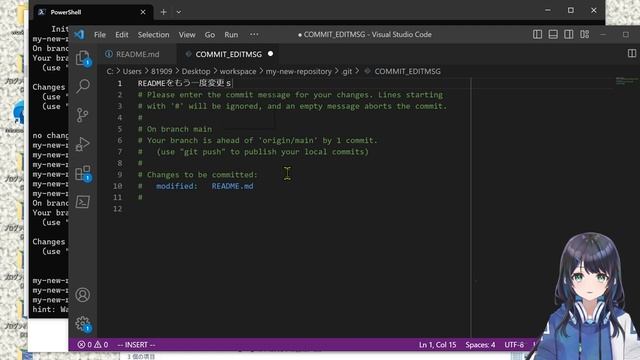This screenshot has height=360, width=640.
Task: Click the unsaved dot on COMMIT_EDITMSG tab
Action: click(270, 54)
